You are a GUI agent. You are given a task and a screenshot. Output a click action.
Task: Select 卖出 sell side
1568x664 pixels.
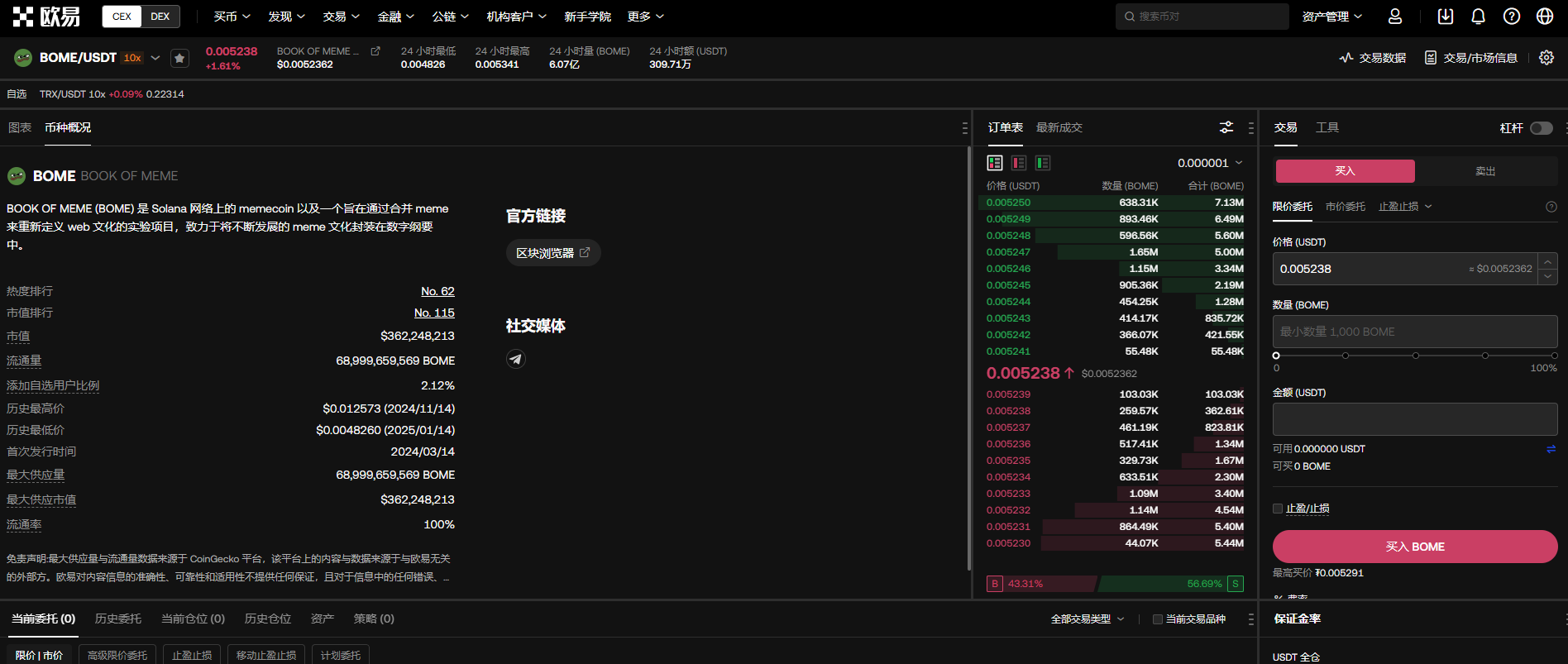point(1486,171)
